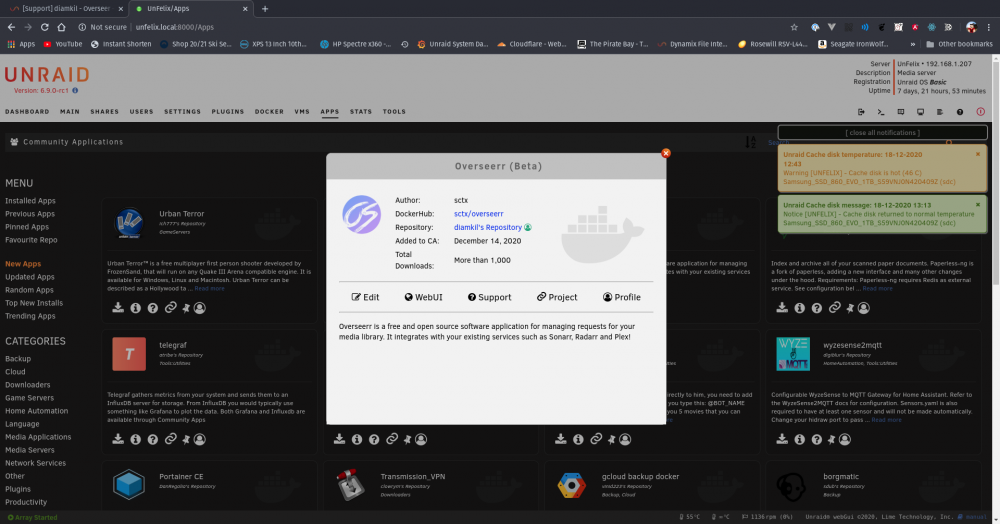Click the help question mark icon in header

[960, 112]
